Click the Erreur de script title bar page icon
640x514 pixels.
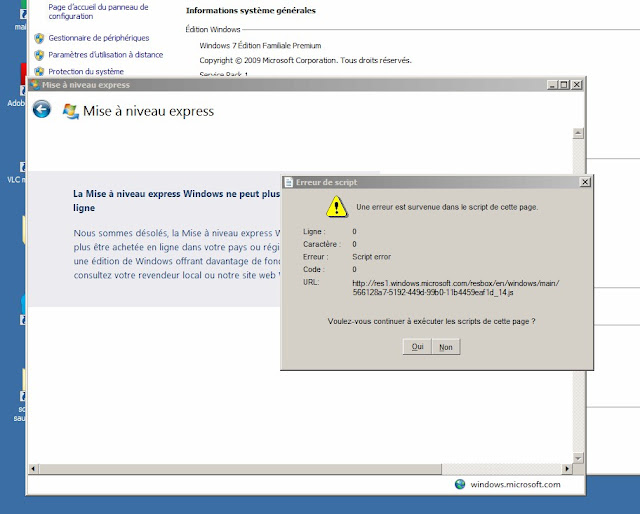[289, 182]
